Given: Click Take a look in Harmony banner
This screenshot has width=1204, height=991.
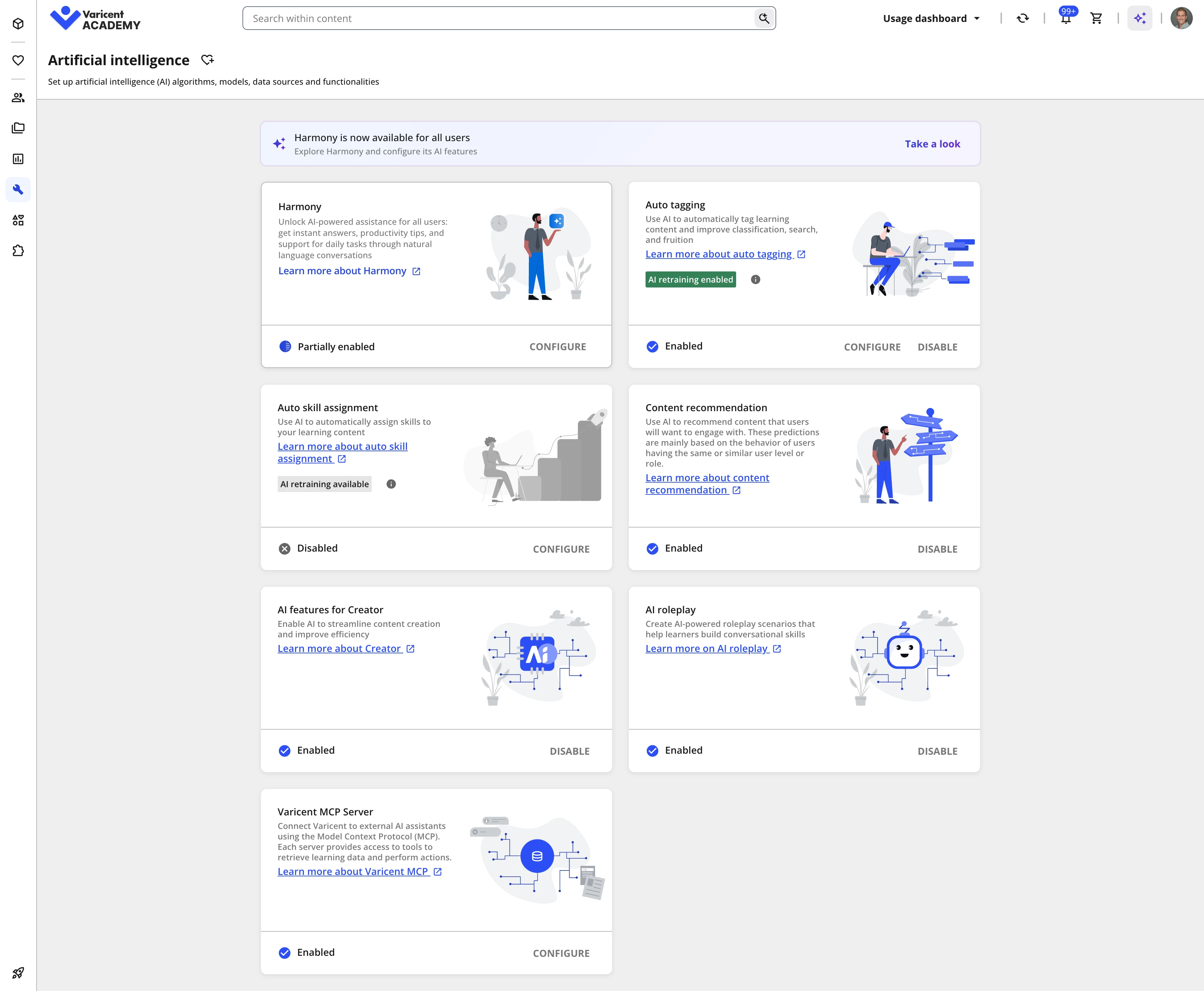Looking at the screenshot, I should 932,144.
